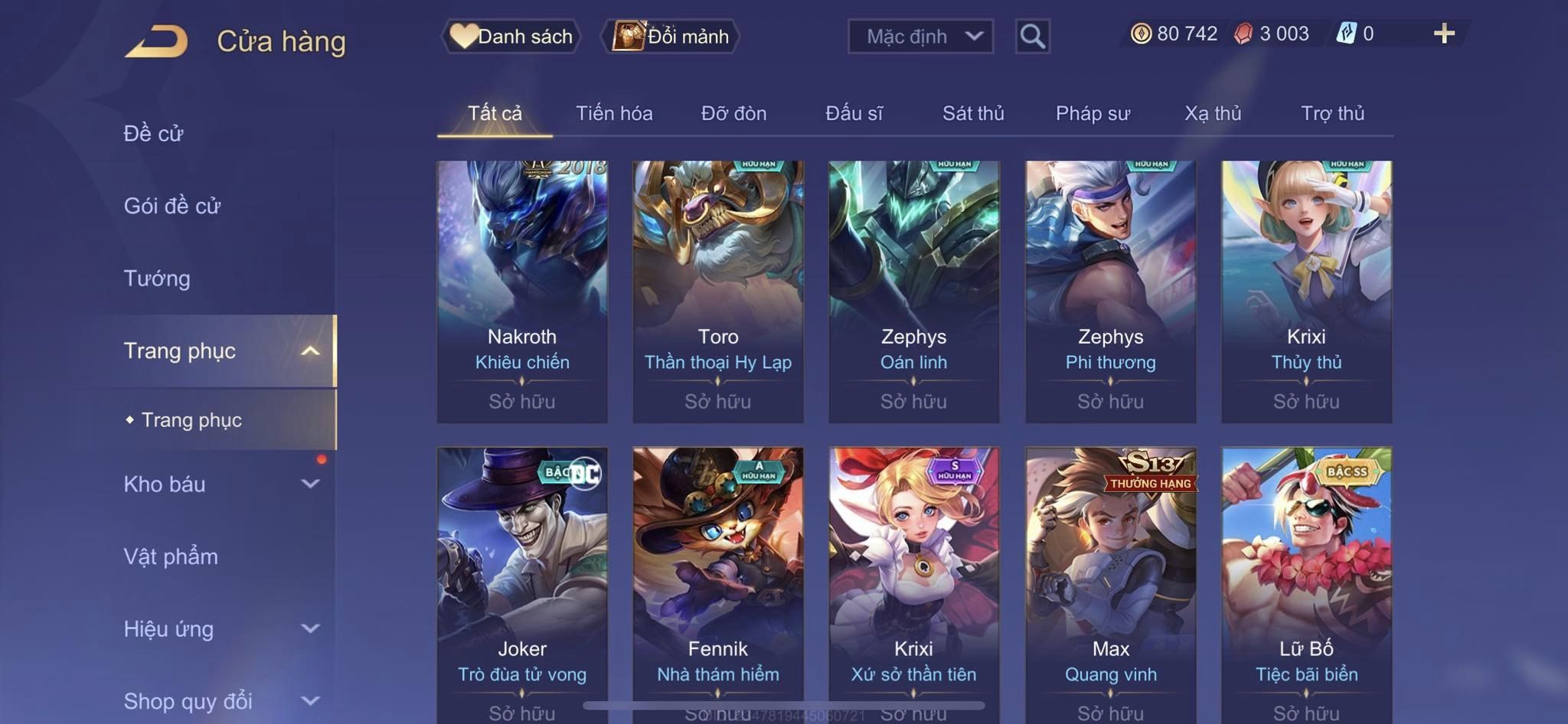This screenshot has width=1568, height=724.
Task: Select the Nakroth Khiêu chiến skin card
Action: pos(522,292)
